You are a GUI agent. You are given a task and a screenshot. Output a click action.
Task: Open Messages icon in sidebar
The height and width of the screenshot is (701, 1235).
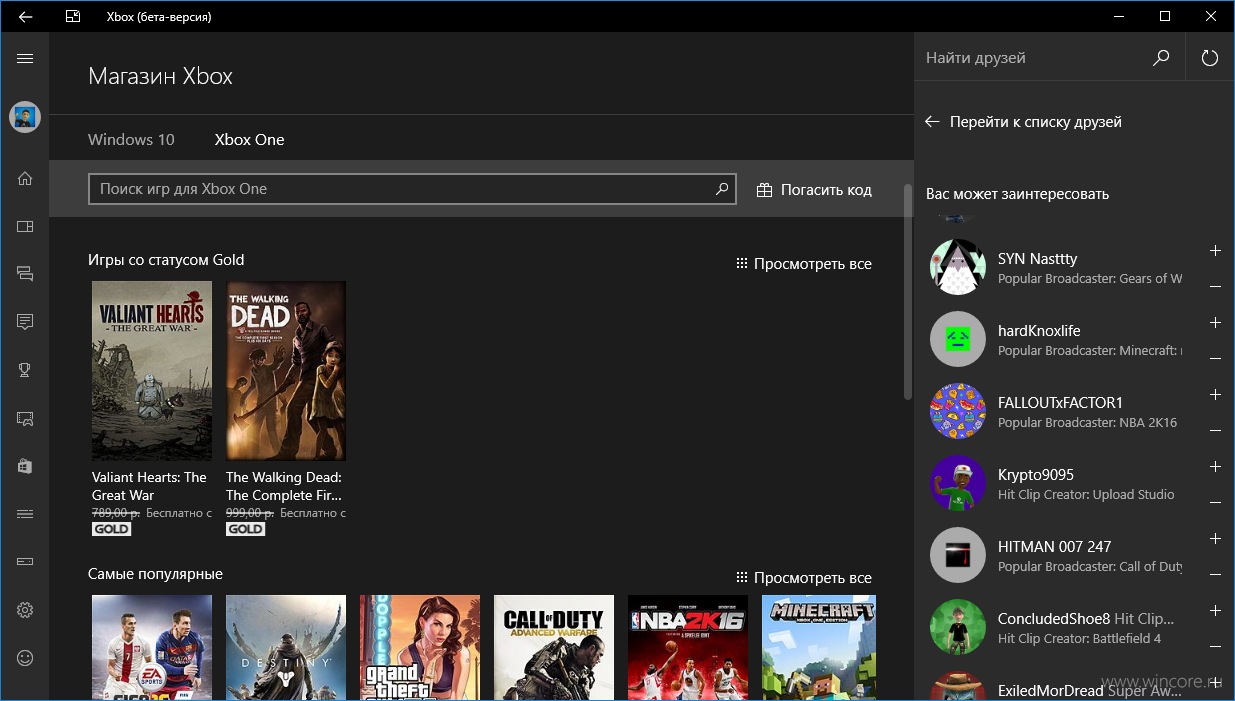(x=25, y=273)
